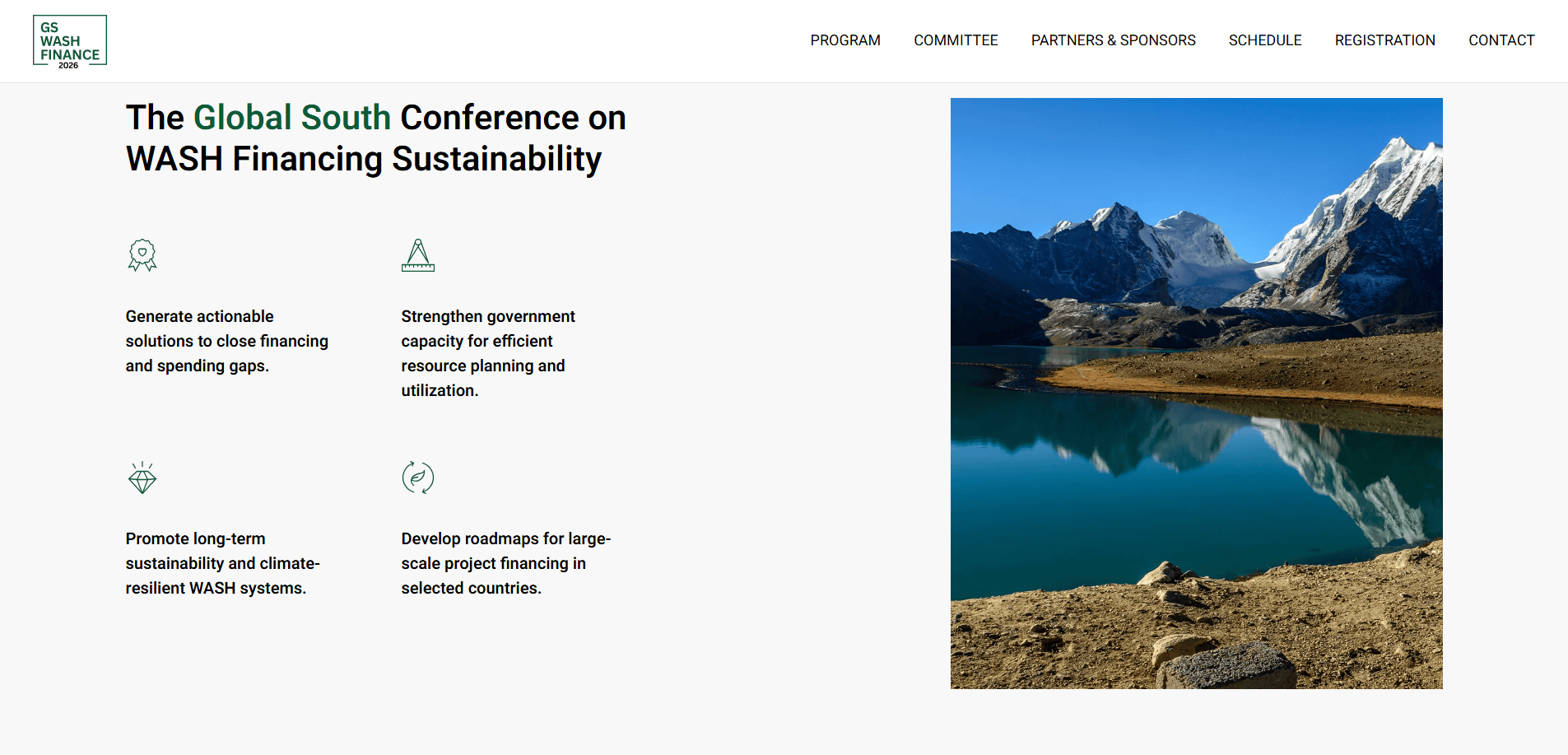
Task: Click the green "Global South" heading text
Action: click(x=291, y=118)
